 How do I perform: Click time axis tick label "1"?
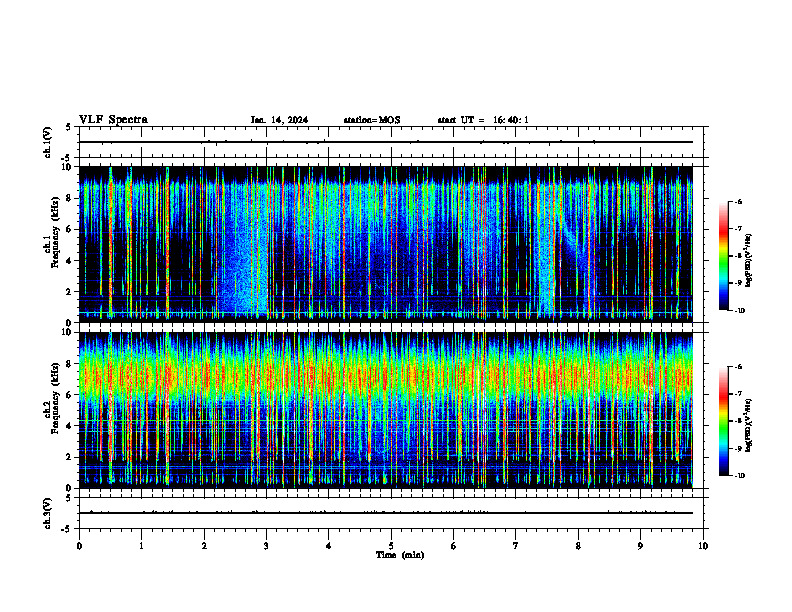[141, 546]
